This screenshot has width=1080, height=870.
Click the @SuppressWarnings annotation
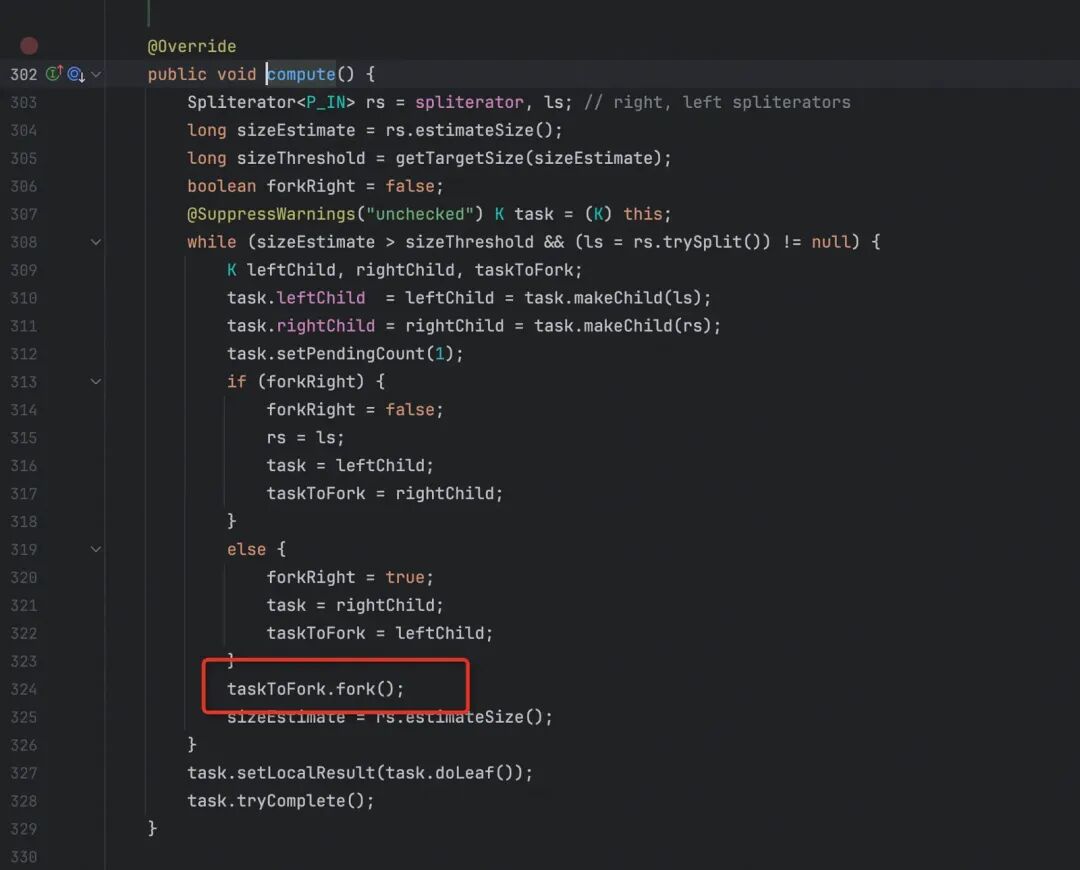click(x=271, y=214)
